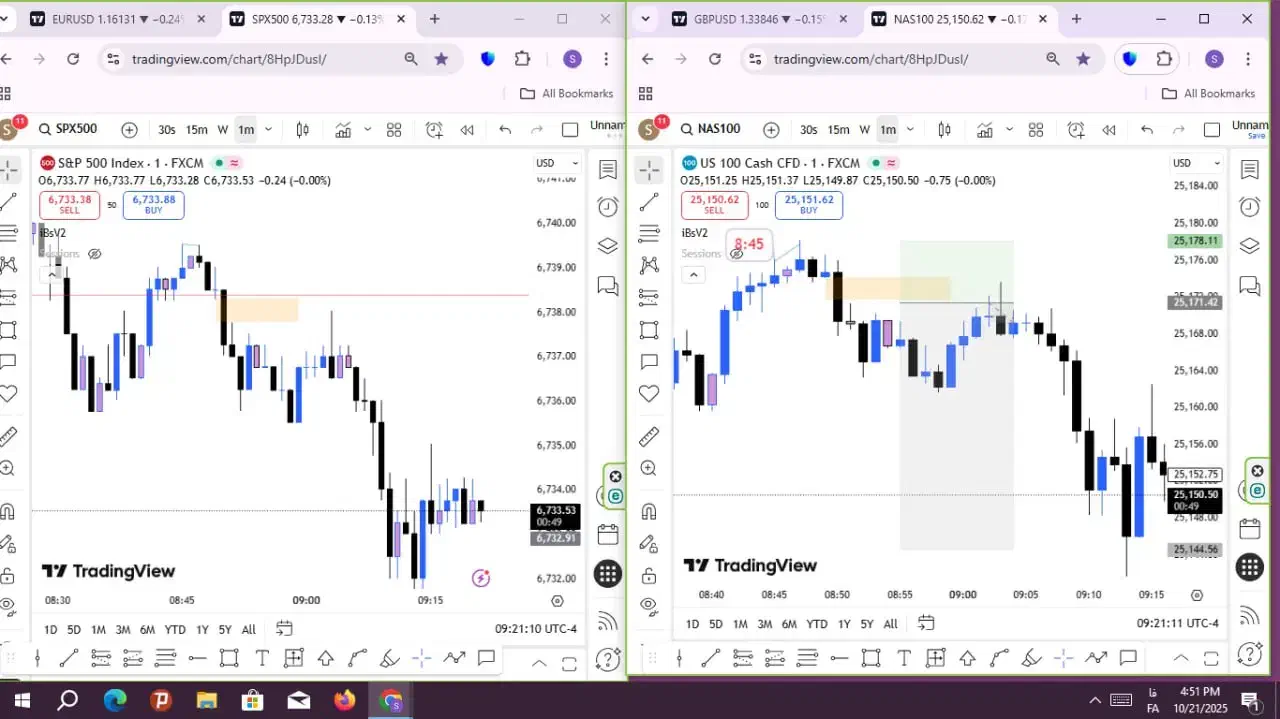Open the Alert tool in the NAS100 toolbar
This screenshot has width=1280, height=719.
click(x=1076, y=130)
